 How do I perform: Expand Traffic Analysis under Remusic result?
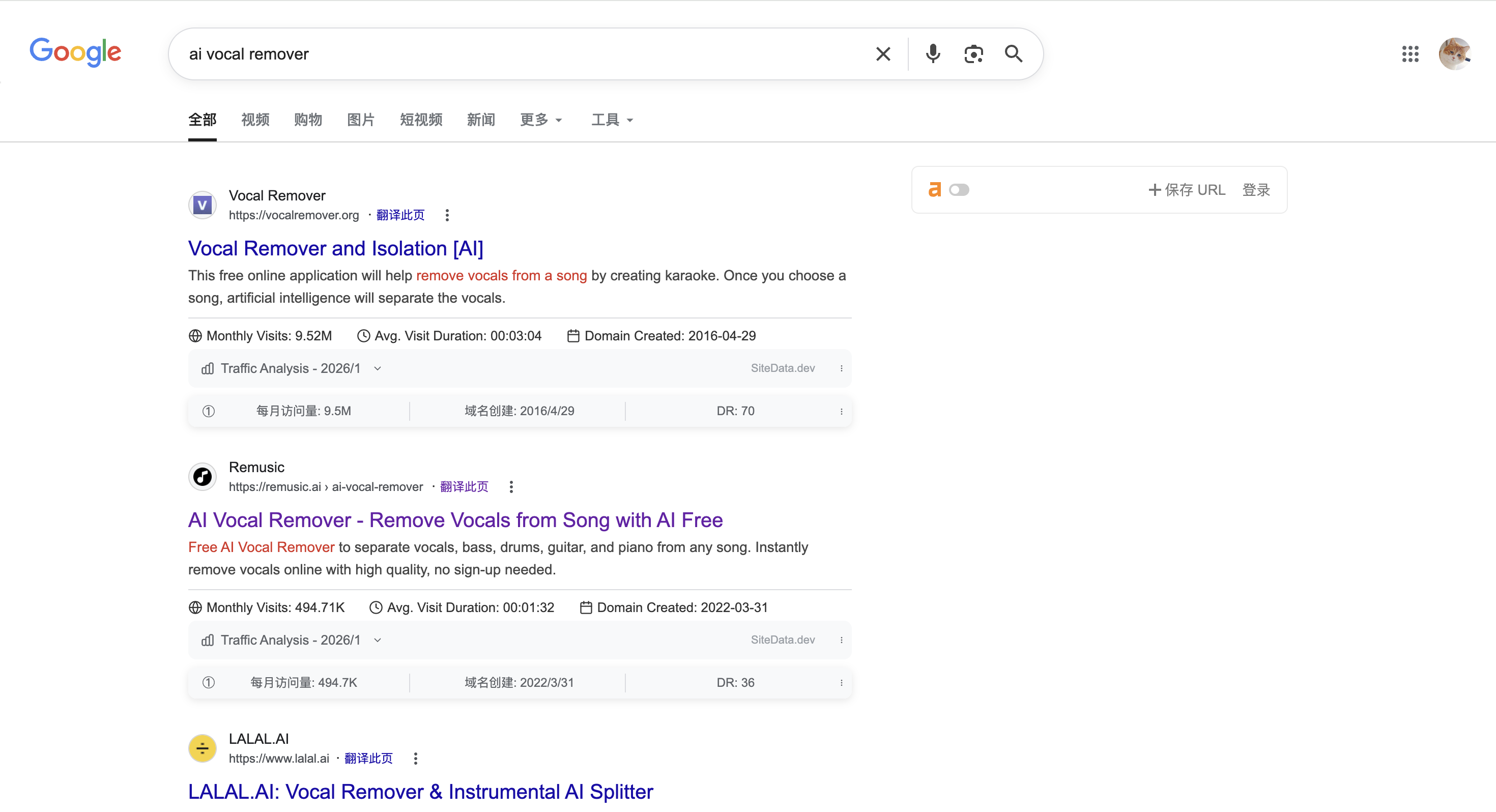[x=378, y=640]
